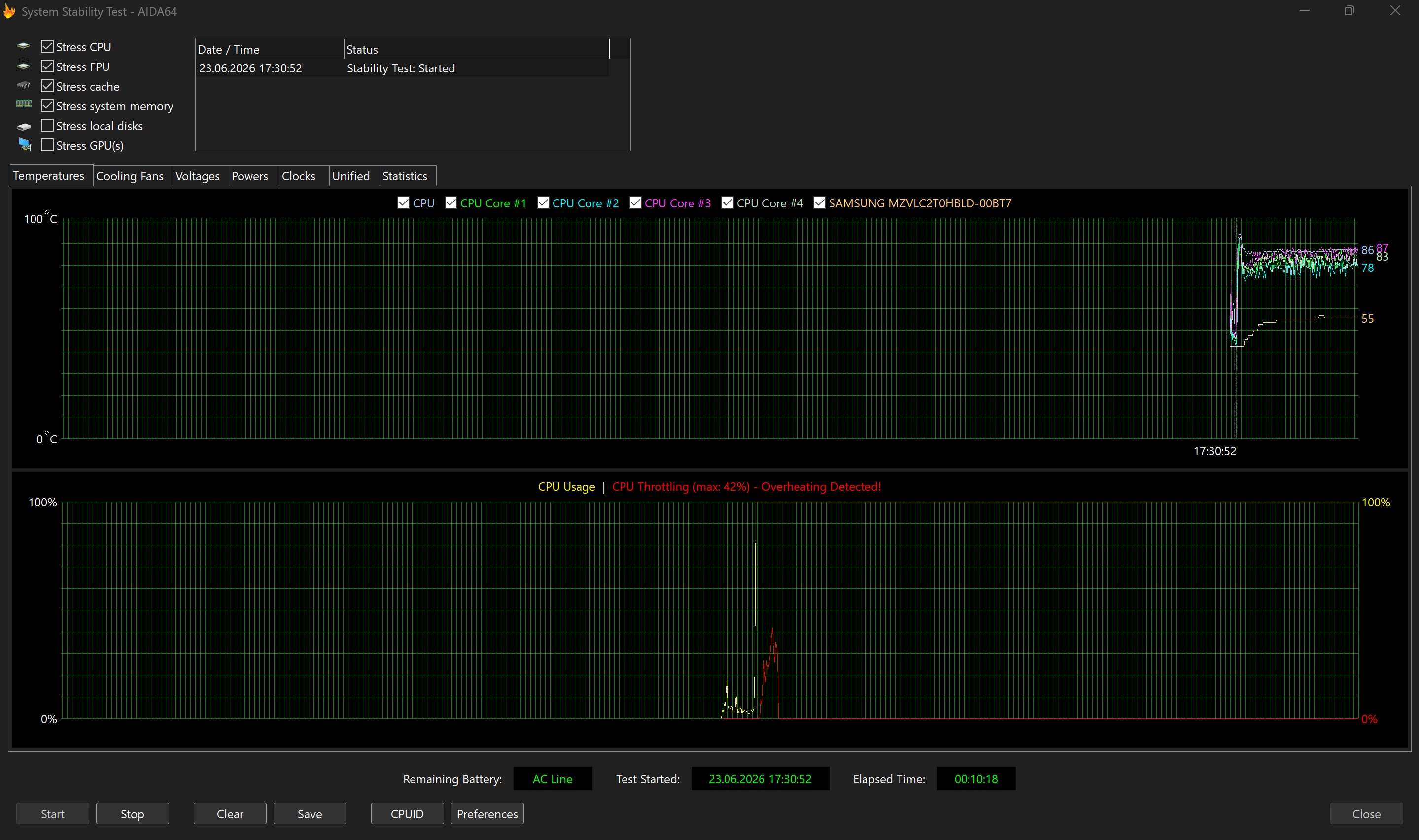This screenshot has width=1419, height=840.
Task: Open the Statistics tab
Action: [x=405, y=176]
